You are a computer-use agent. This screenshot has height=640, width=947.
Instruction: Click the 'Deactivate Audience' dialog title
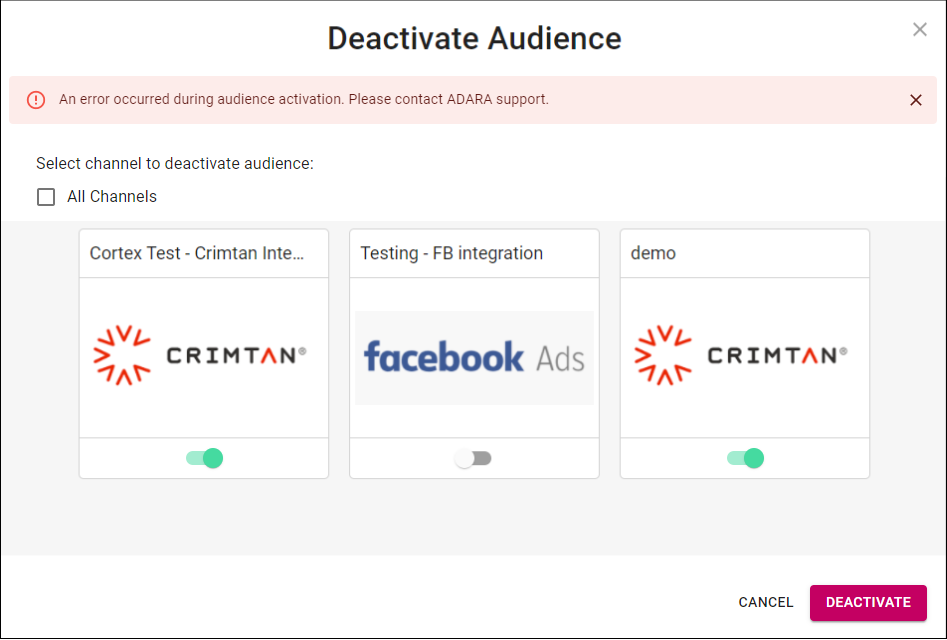(474, 39)
